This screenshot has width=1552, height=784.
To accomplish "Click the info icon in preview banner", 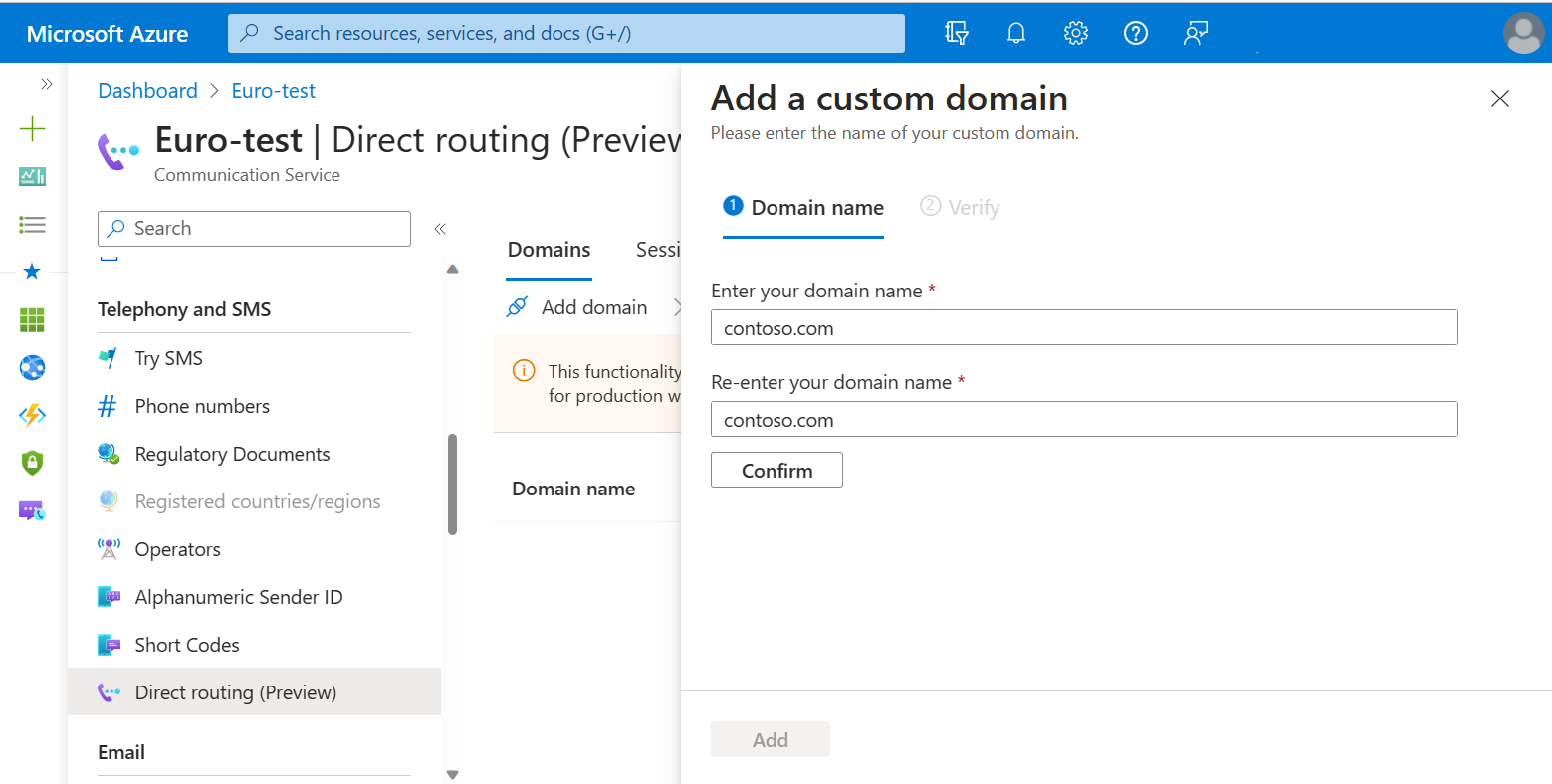I will click(x=524, y=370).
